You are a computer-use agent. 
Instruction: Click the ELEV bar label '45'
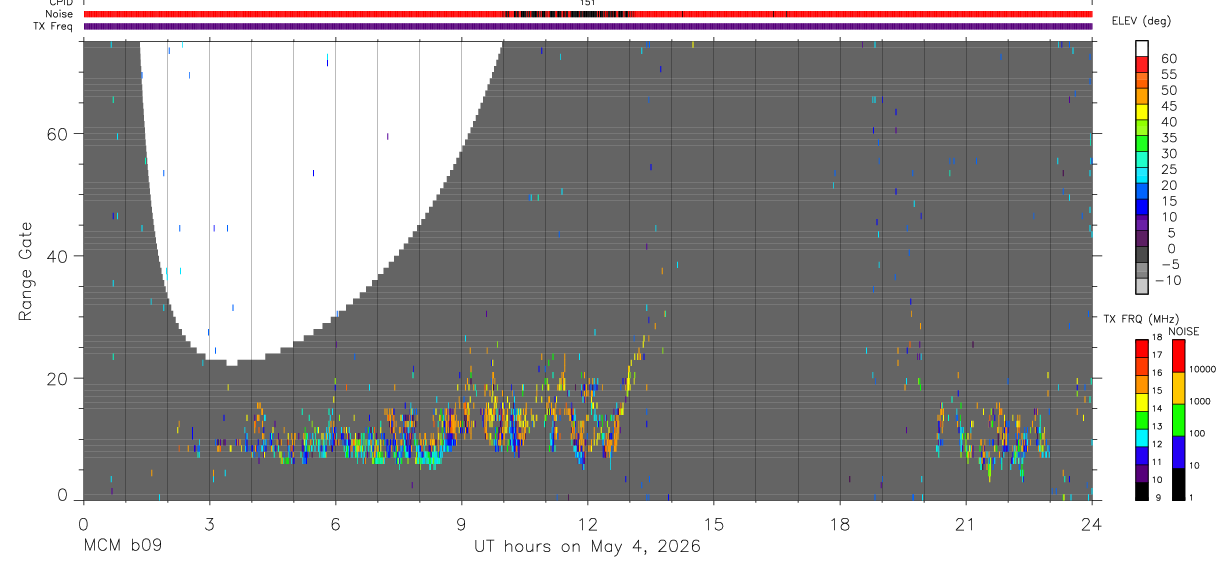[1167, 105]
